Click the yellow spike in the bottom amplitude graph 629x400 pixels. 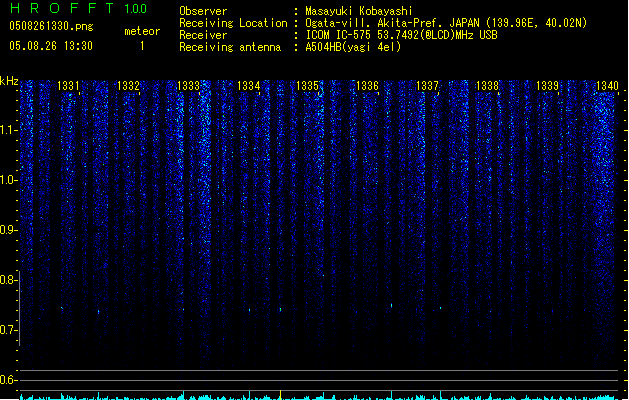[x=280, y=394]
